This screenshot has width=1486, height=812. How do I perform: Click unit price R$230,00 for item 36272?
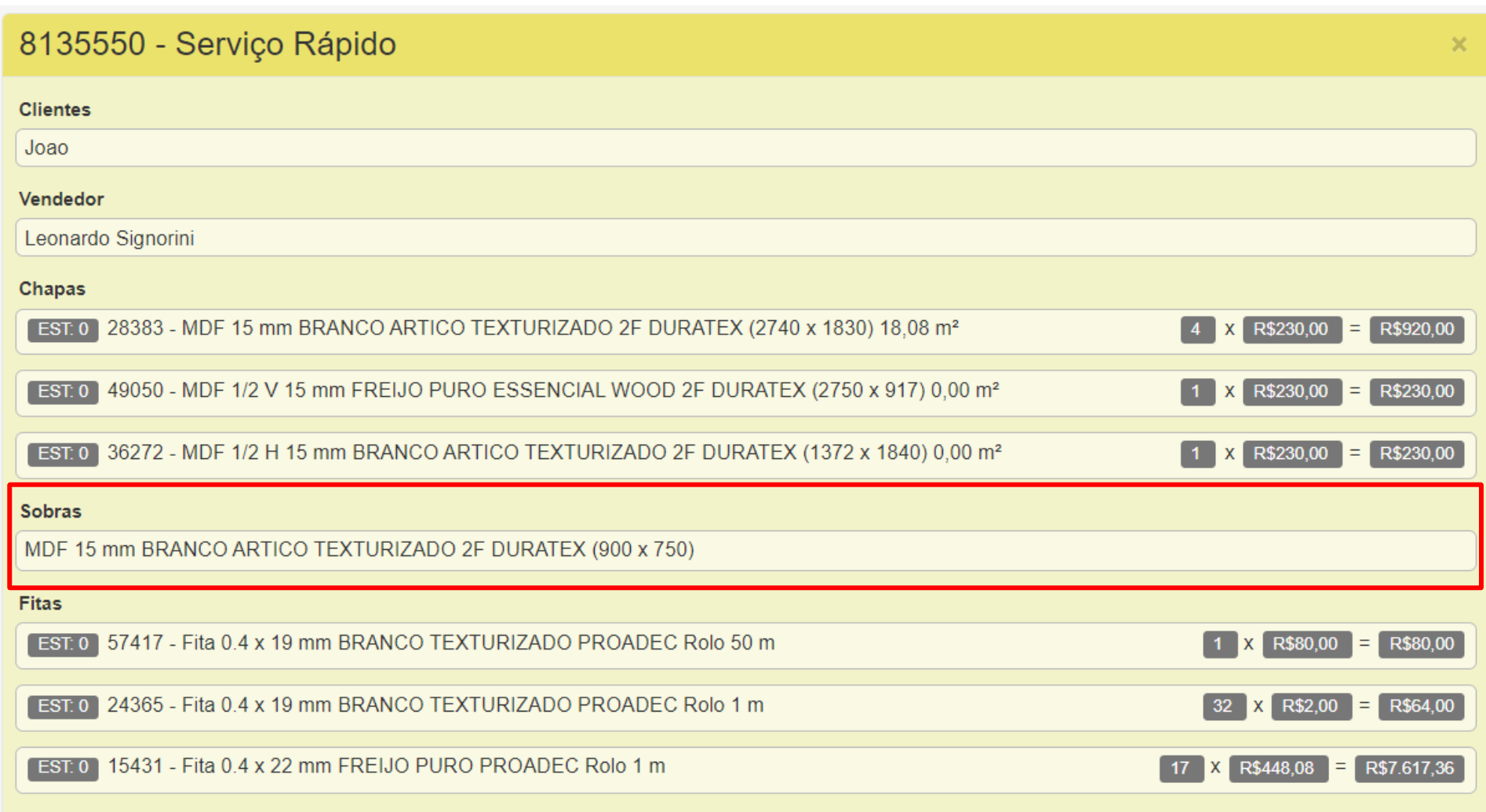1291,453
